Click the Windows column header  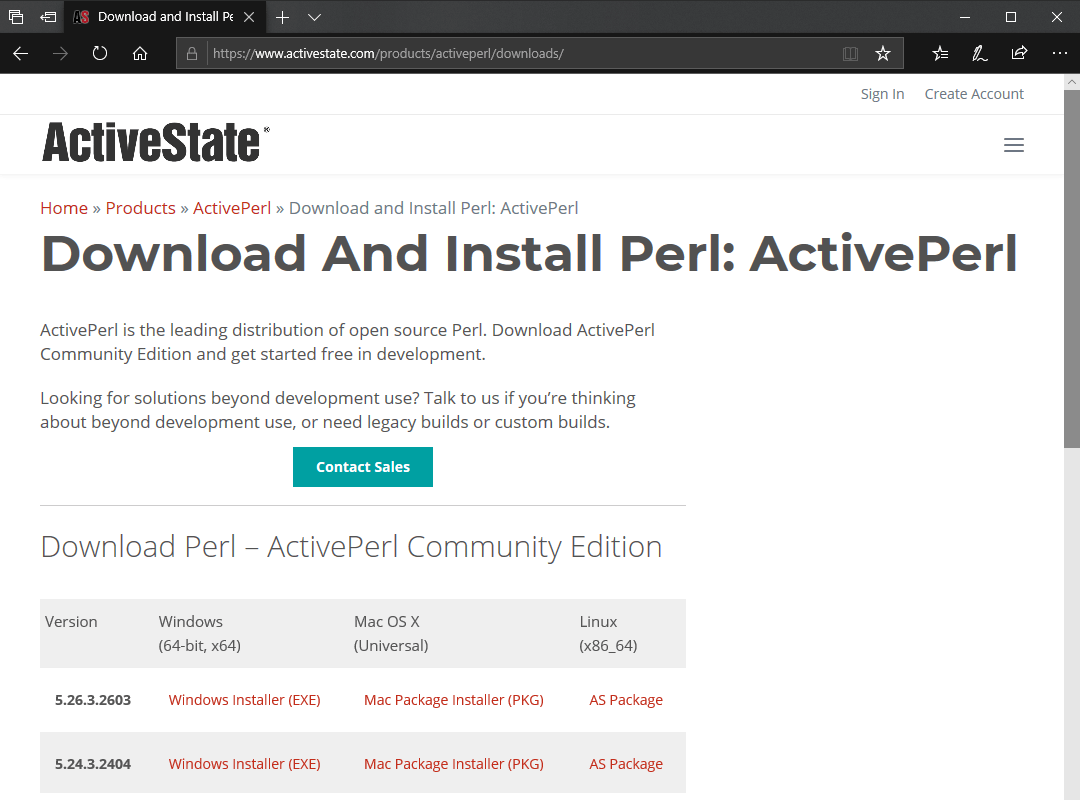pos(200,633)
